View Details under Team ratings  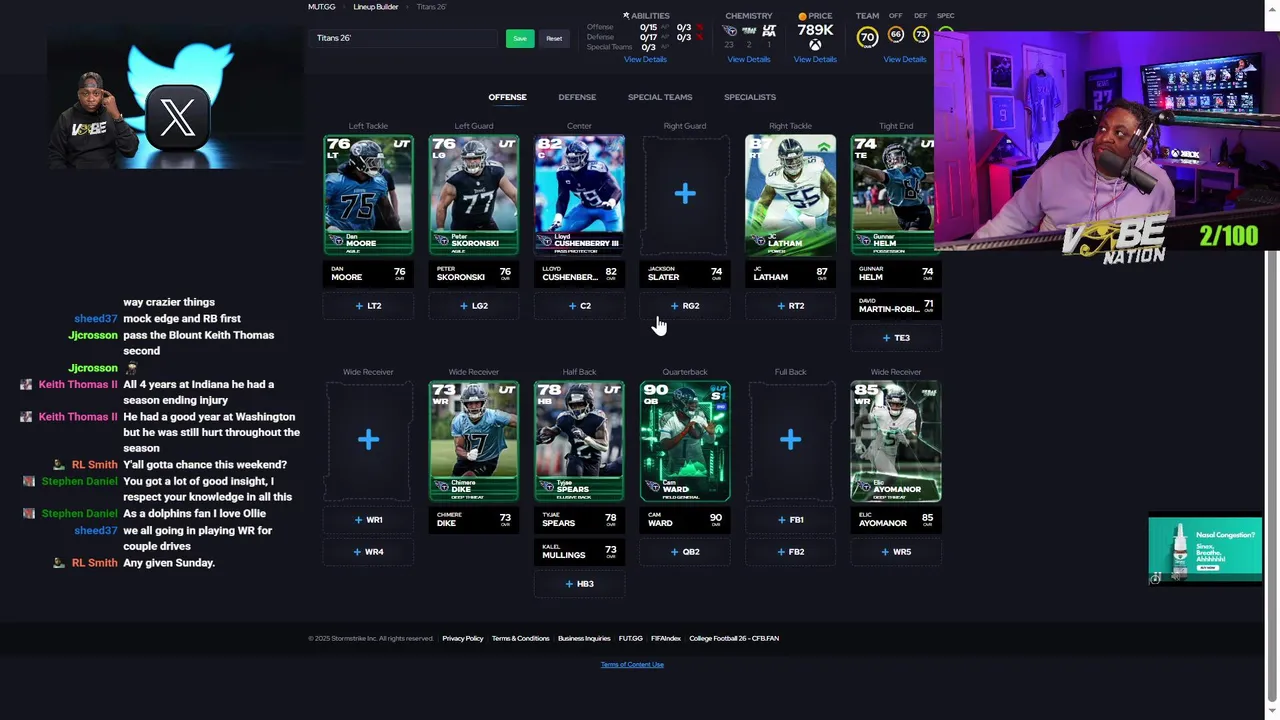(905, 59)
